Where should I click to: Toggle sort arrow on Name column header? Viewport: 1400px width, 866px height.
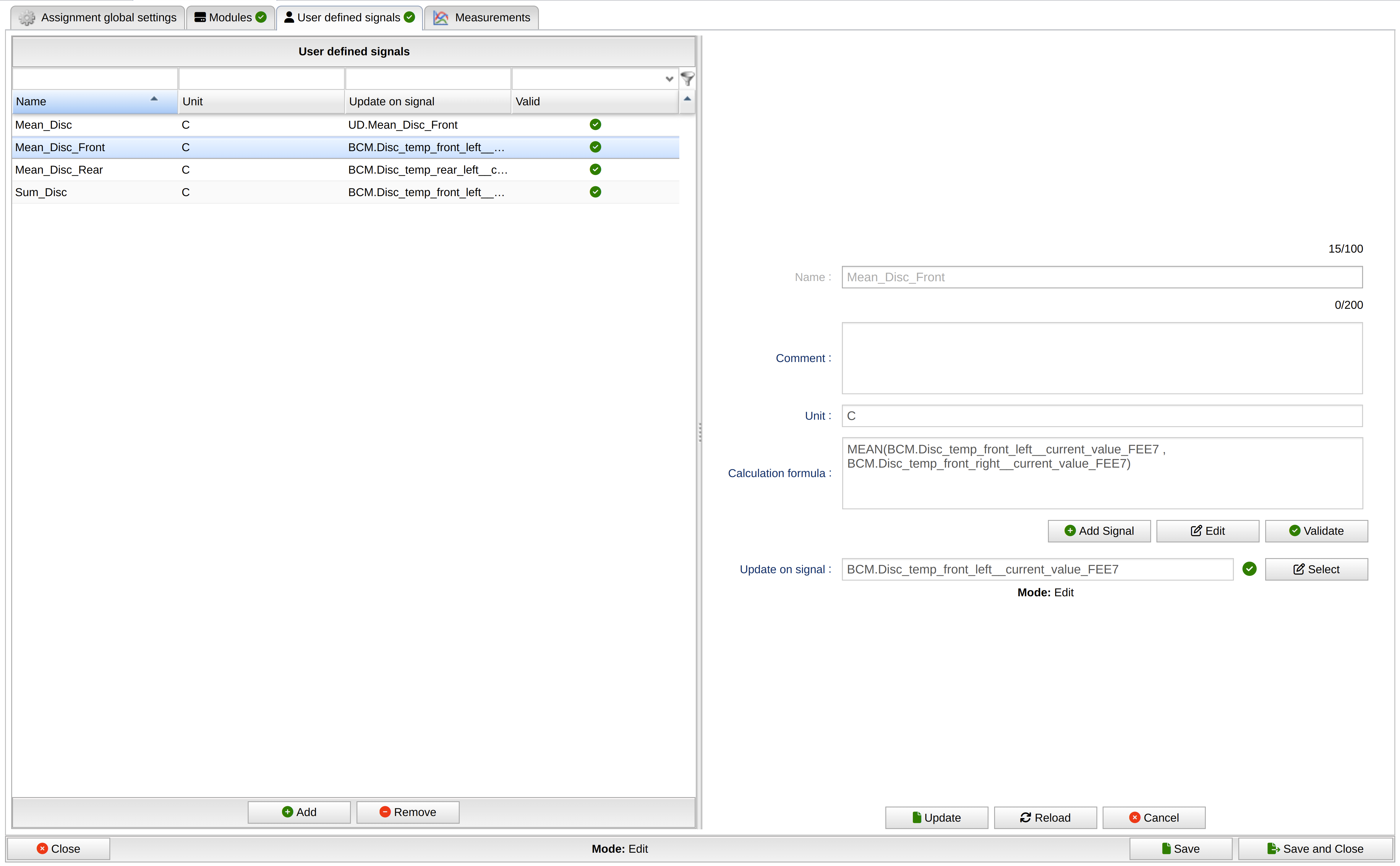[x=154, y=99]
